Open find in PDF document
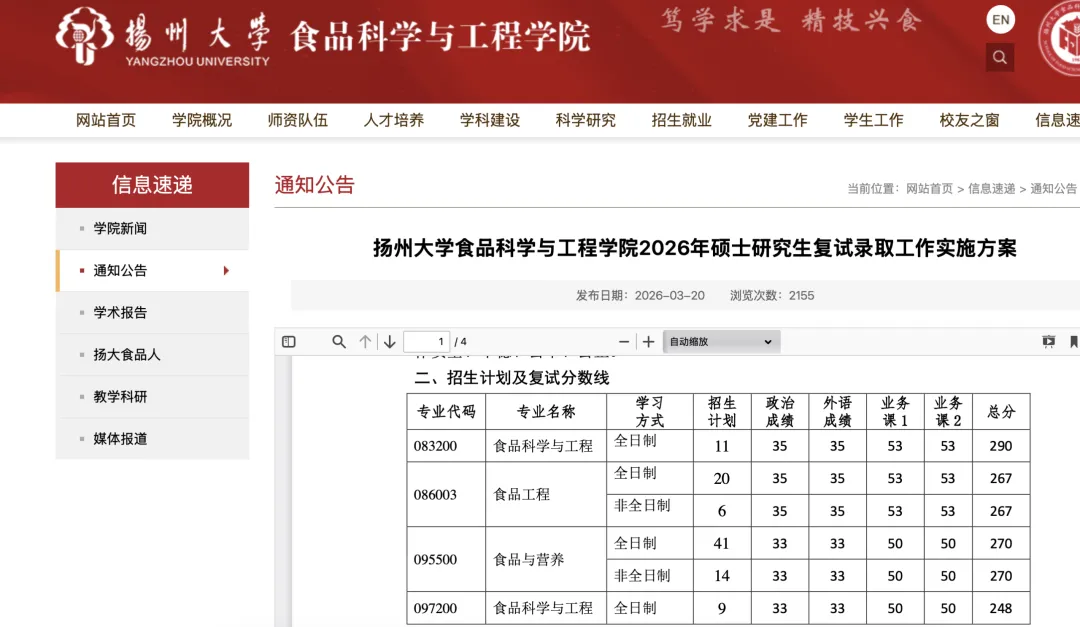 coord(339,342)
